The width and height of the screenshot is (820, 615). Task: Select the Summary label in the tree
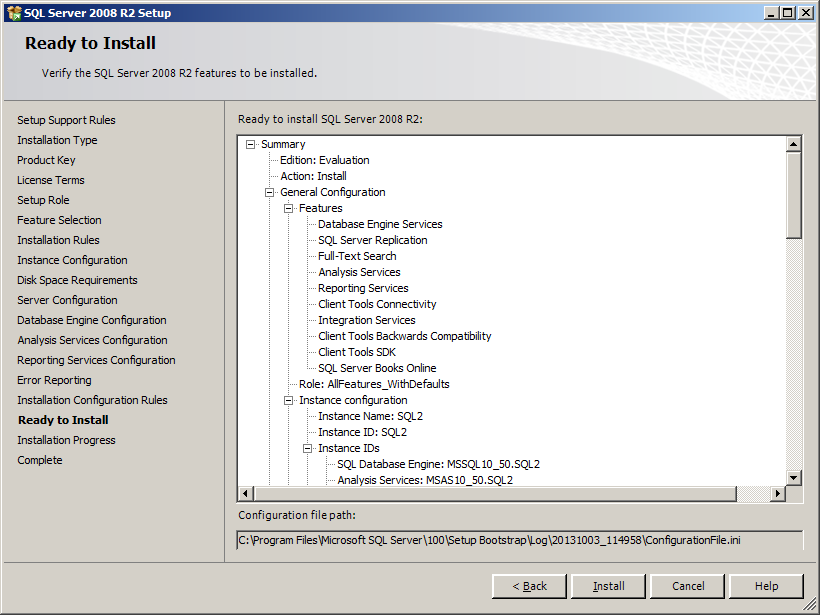(x=283, y=144)
